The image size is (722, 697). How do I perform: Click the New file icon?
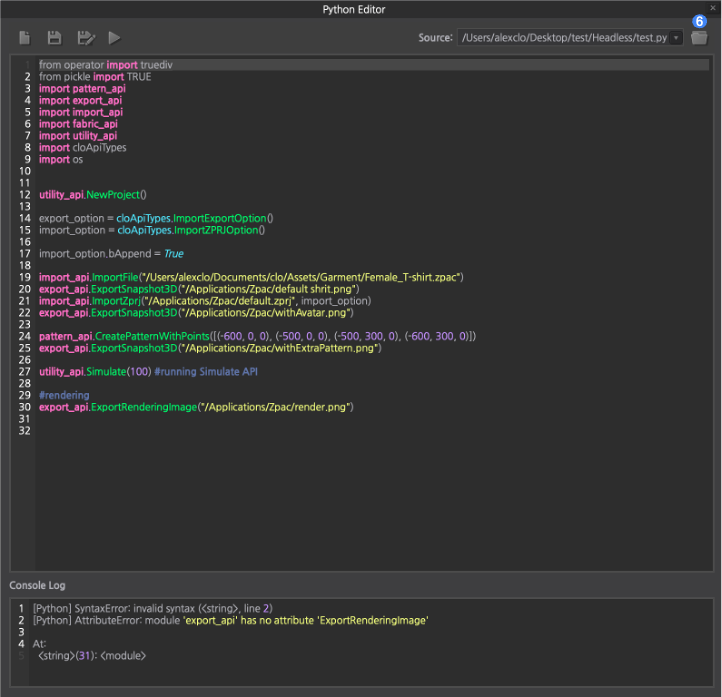point(25,38)
